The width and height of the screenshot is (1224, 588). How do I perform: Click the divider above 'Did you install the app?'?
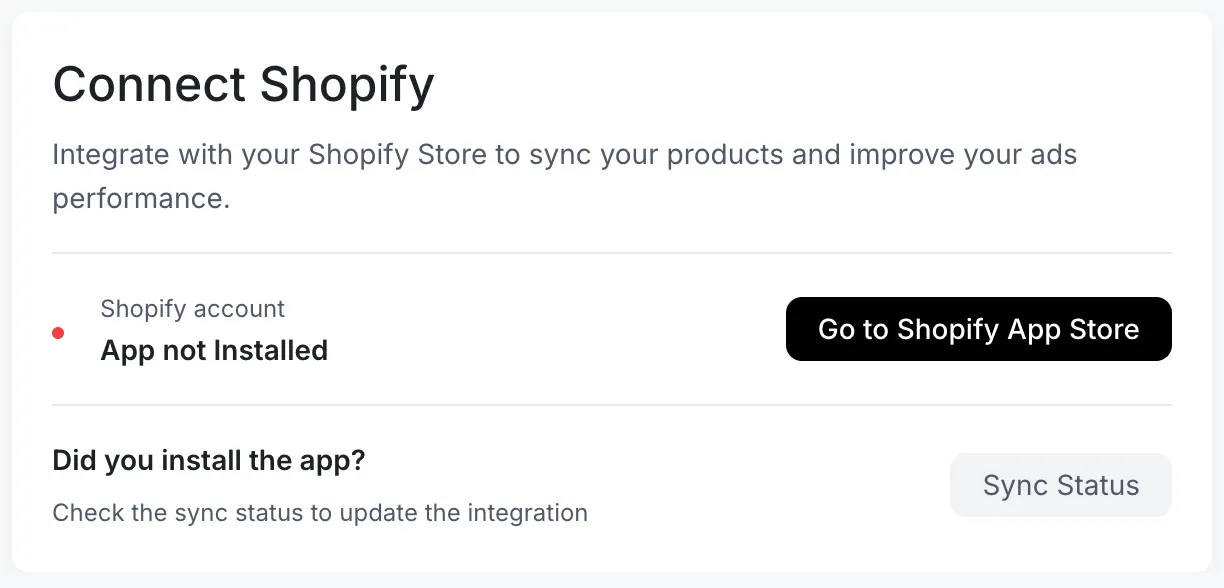click(x=611, y=404)
